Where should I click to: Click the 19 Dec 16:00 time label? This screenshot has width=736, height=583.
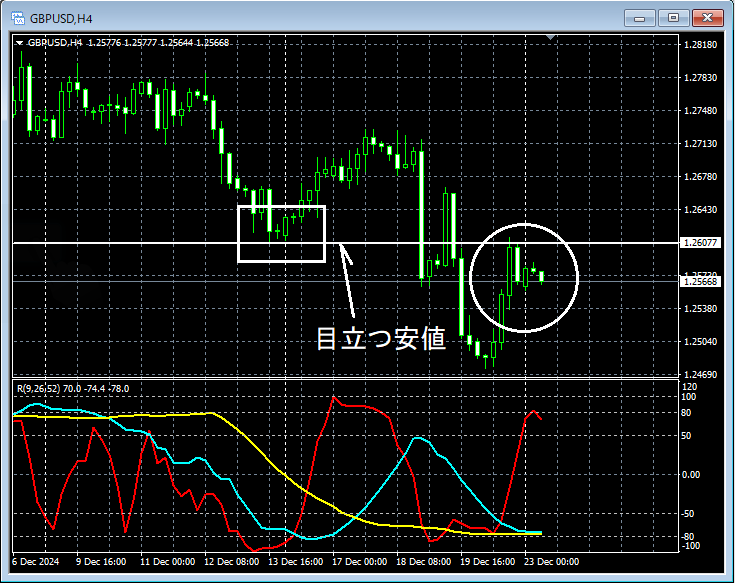[x=488, y=562]
